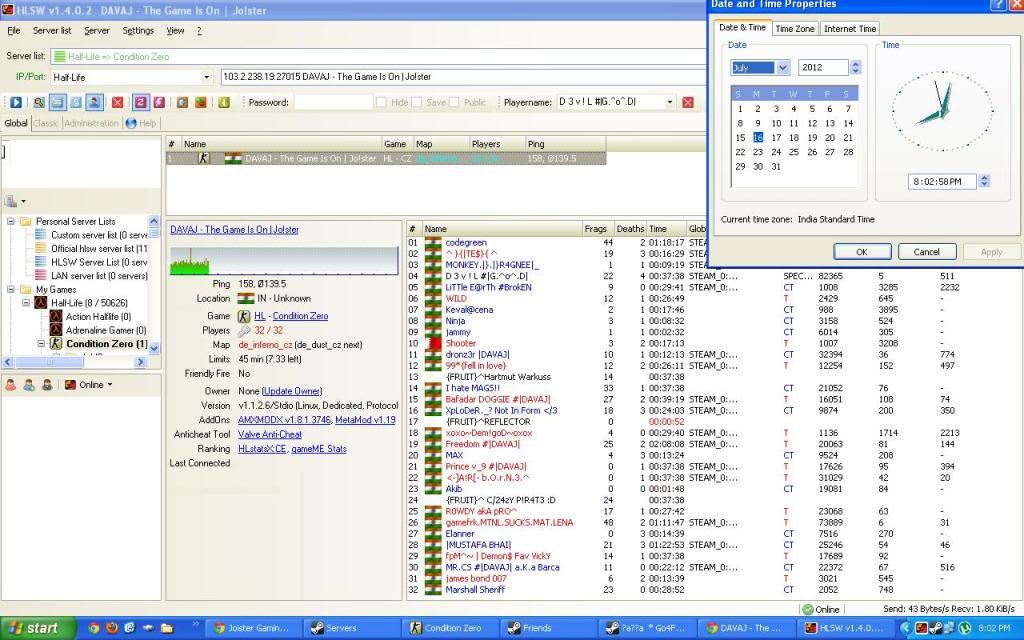Open the HLstatsX:CE ranking link

click(262, 449)
